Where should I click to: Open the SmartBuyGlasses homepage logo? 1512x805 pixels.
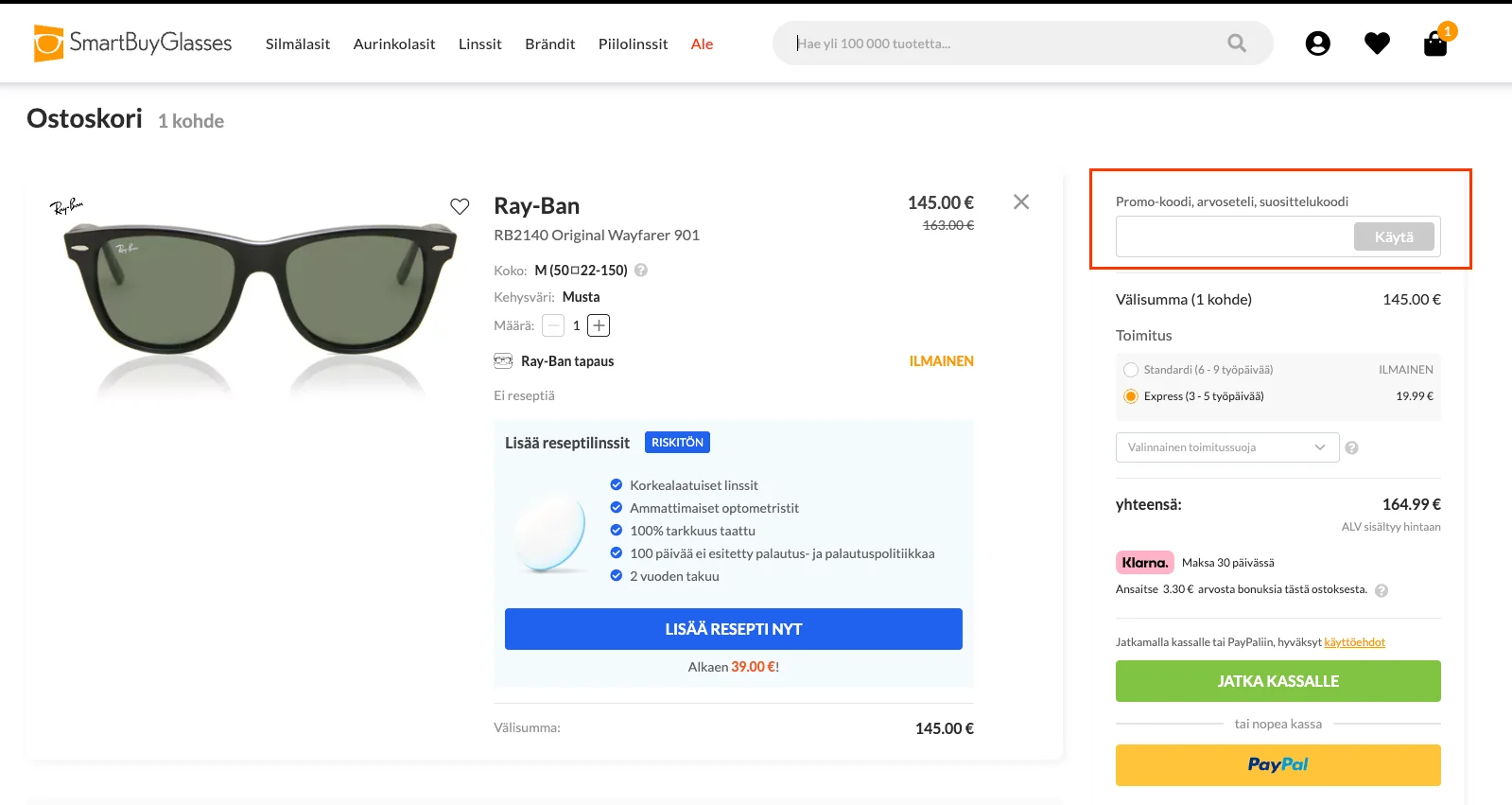pos(132,44)
